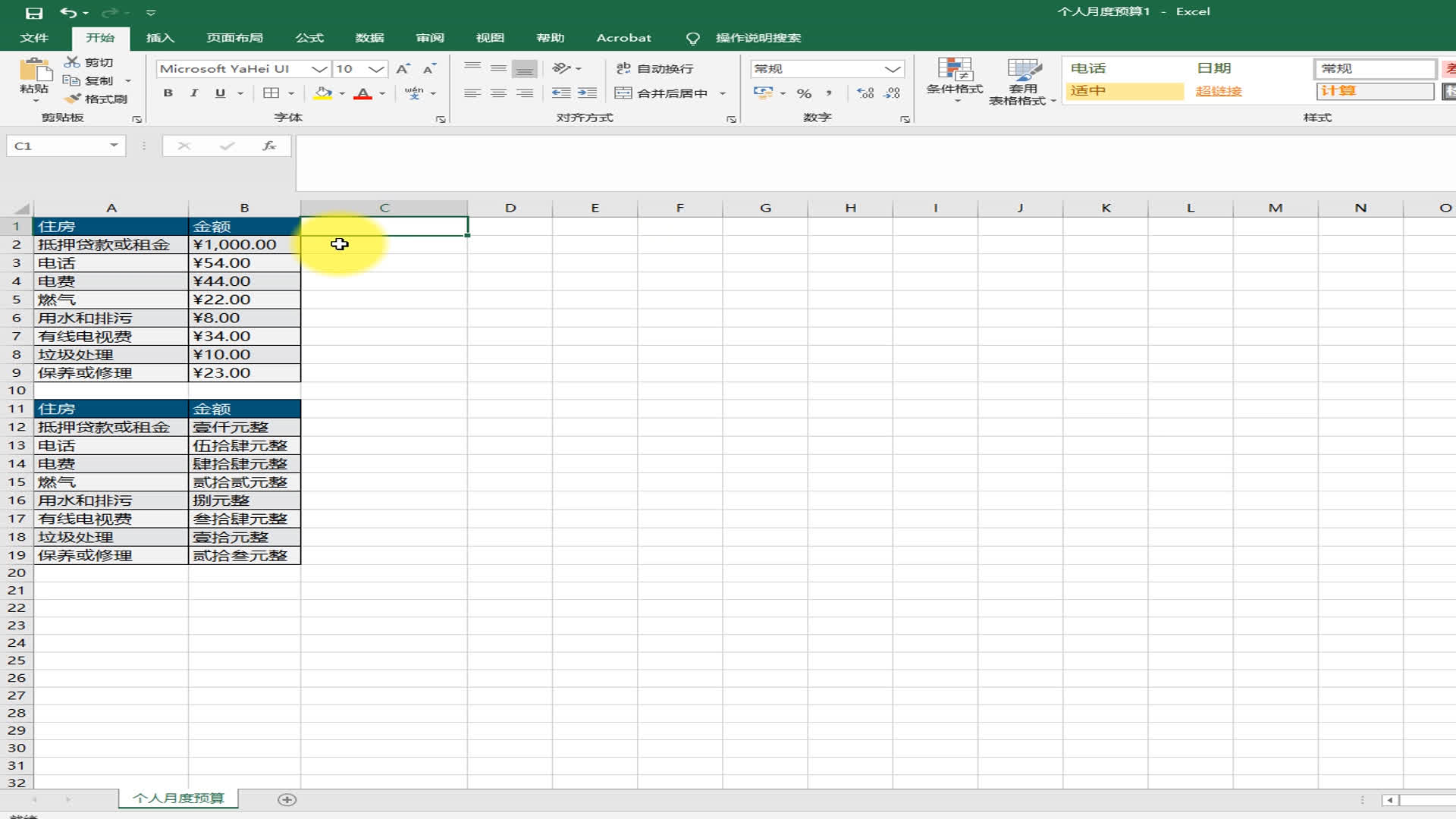This screenshot has width=1456, height=819.
Task: Toggle Wrap Text (自动换行)
Action: (x=655, y=69)
